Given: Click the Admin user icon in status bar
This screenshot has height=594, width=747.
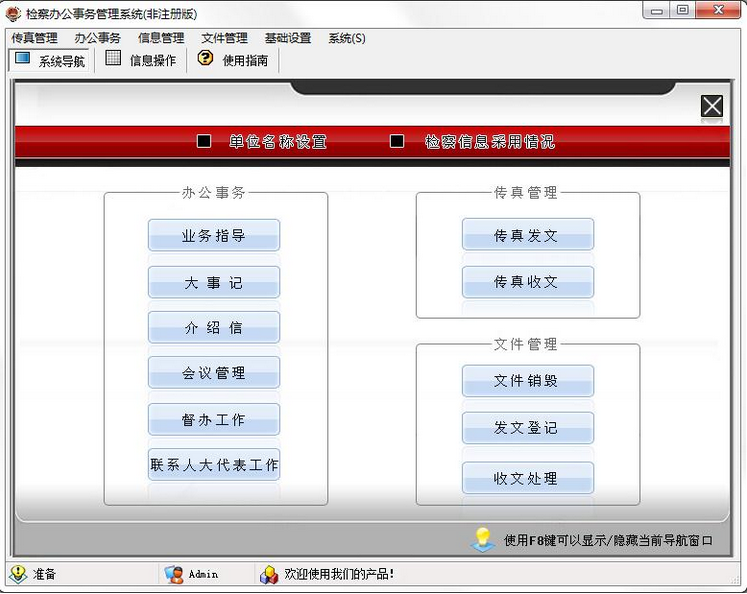Looking at the screenshot, I should coord(174,574).
